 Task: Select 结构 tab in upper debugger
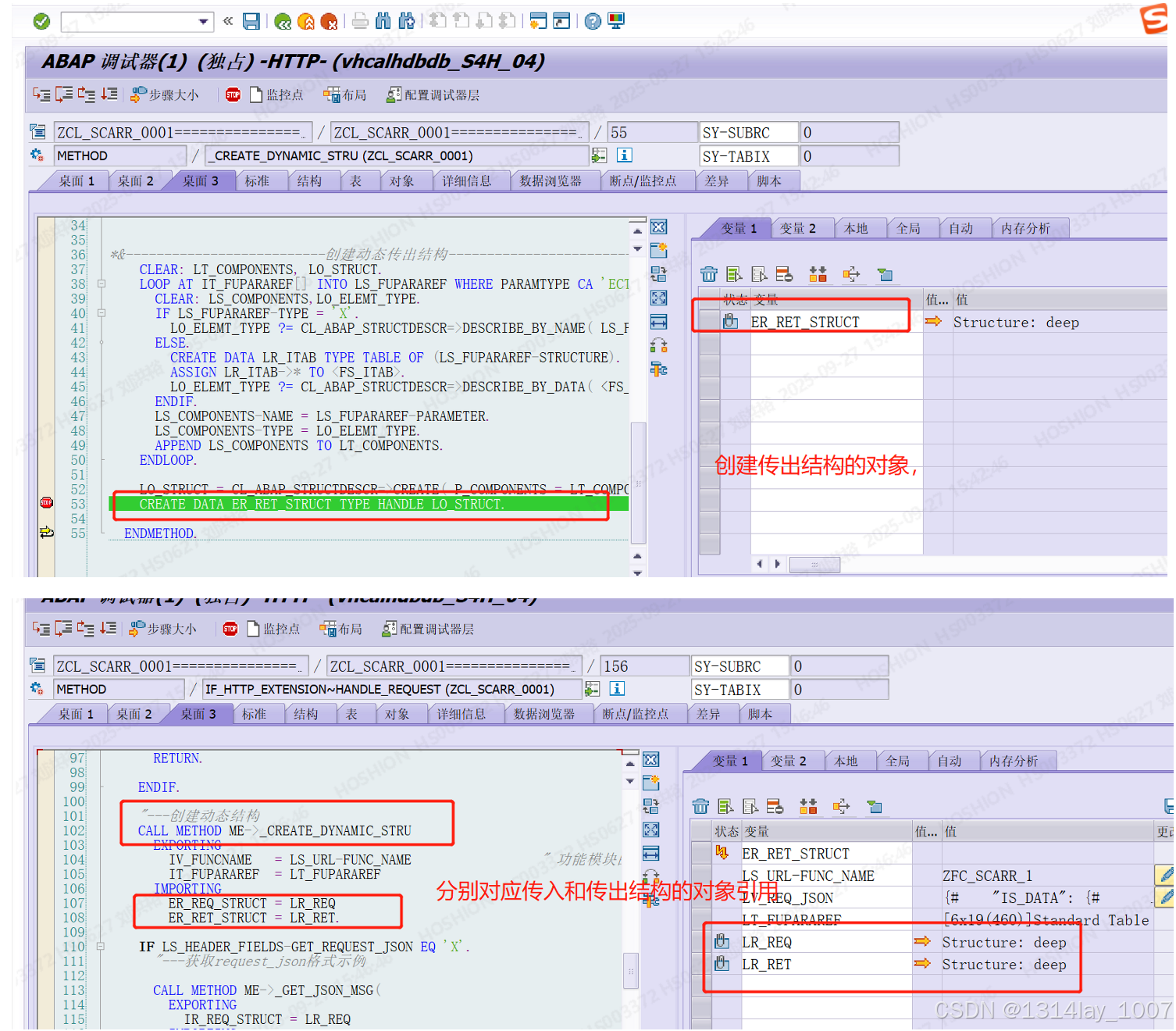pos(309,181)
